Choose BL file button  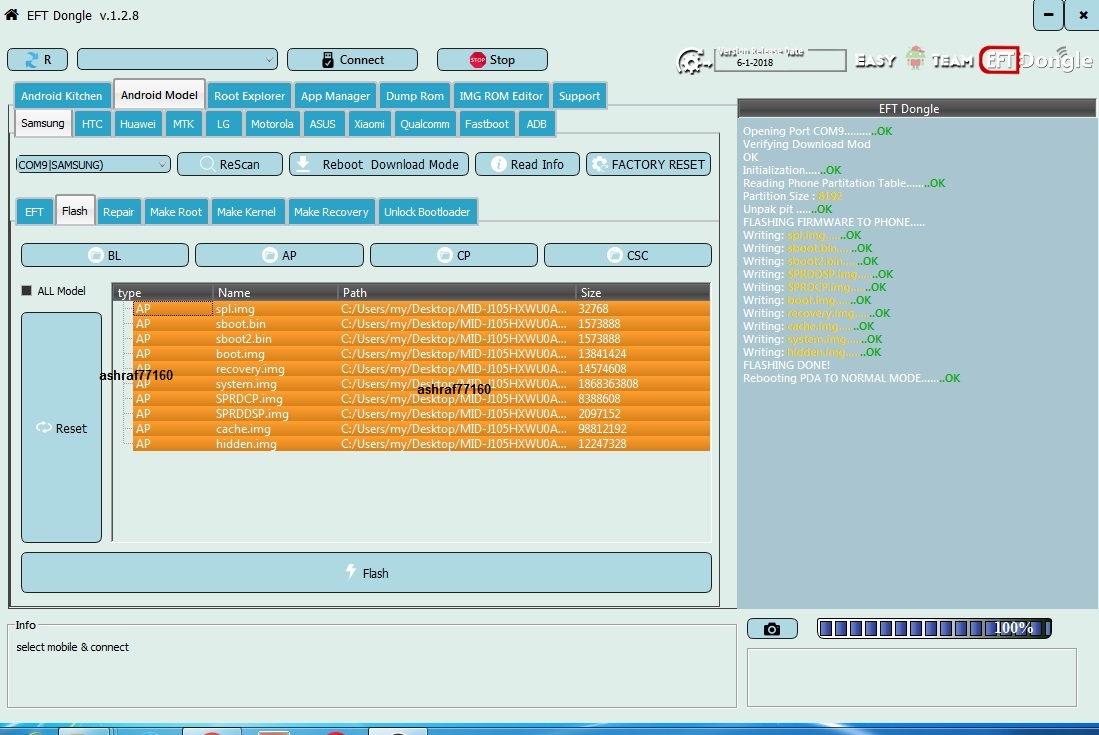click(x=105, y=255)
